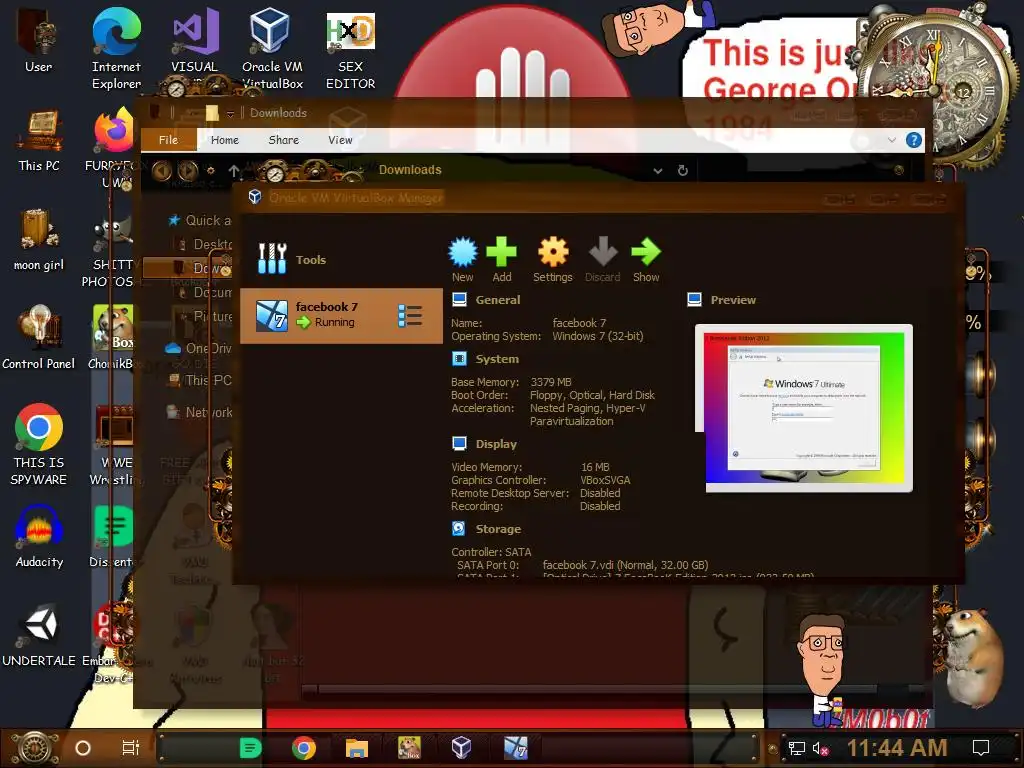Click the Preview panel header
The image size is (1024, 768).
tap(733, 300)
